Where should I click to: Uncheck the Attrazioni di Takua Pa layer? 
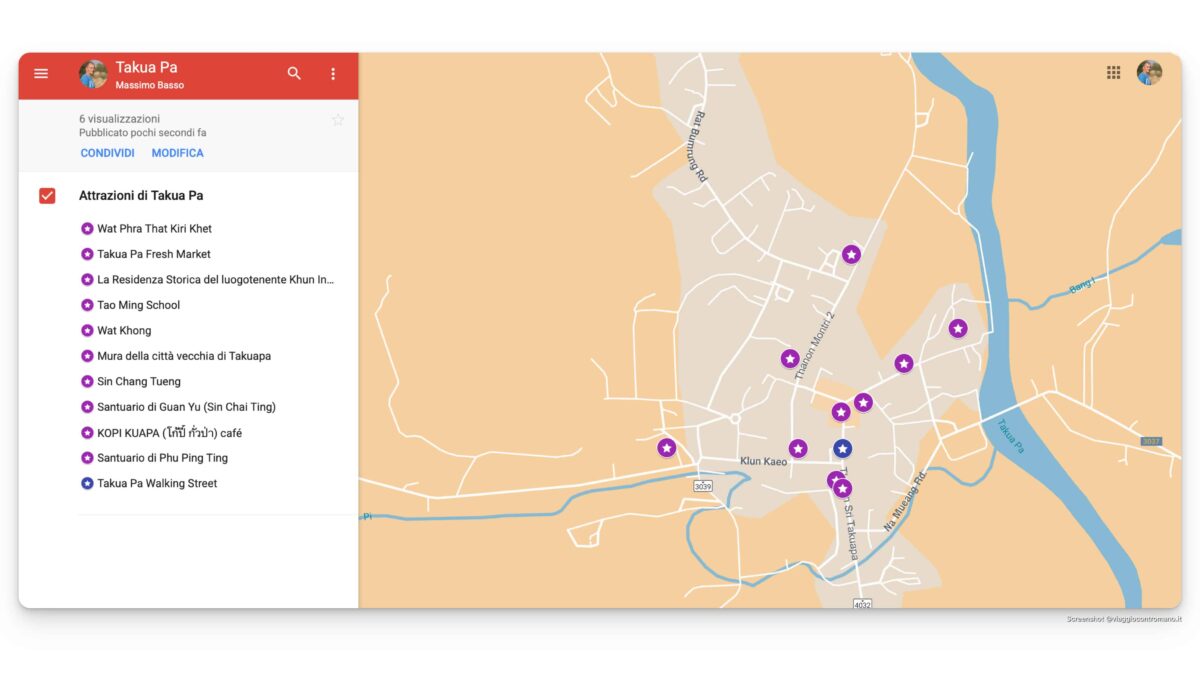click(x=47, y=195)
